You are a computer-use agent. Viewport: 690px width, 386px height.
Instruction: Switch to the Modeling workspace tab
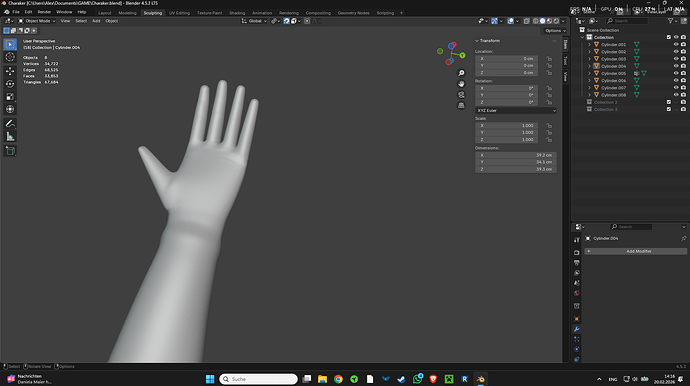coord(128,13)
